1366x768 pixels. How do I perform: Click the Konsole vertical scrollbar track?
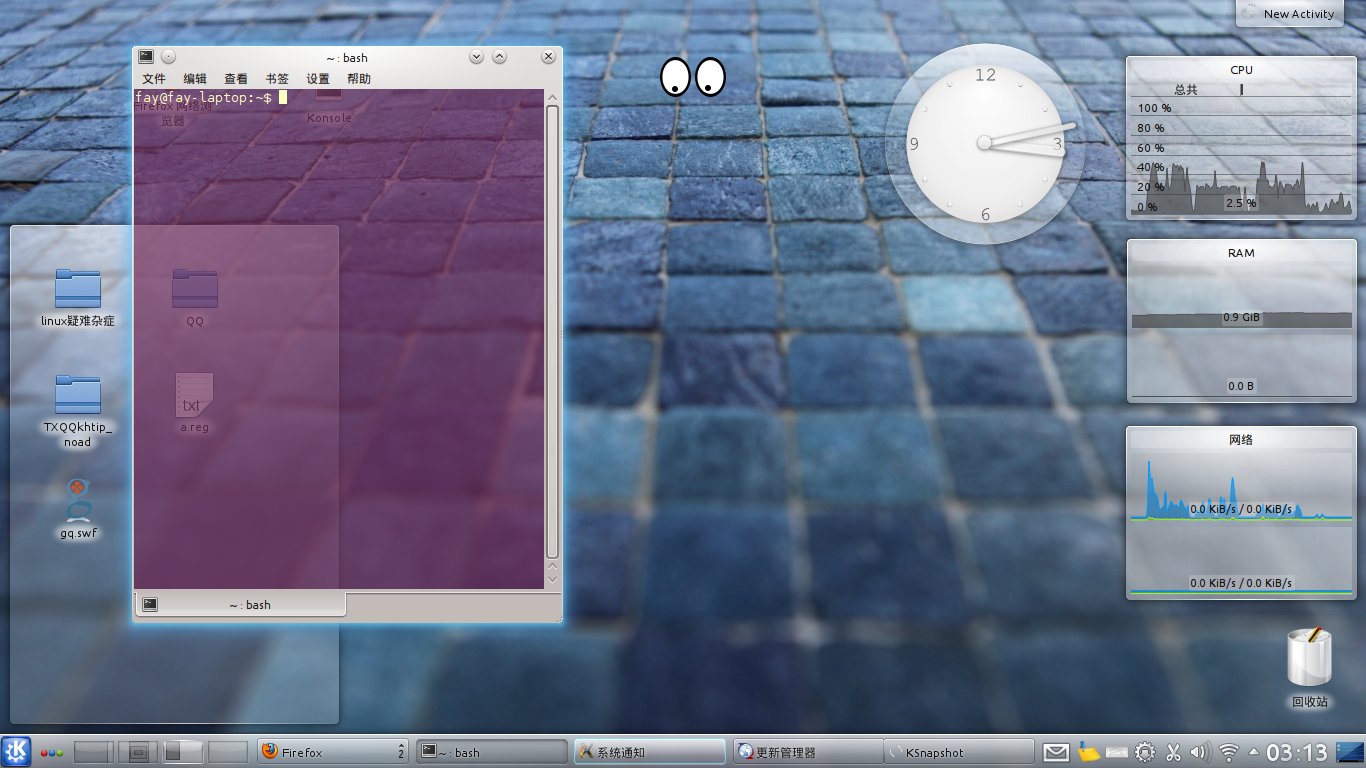552,333
